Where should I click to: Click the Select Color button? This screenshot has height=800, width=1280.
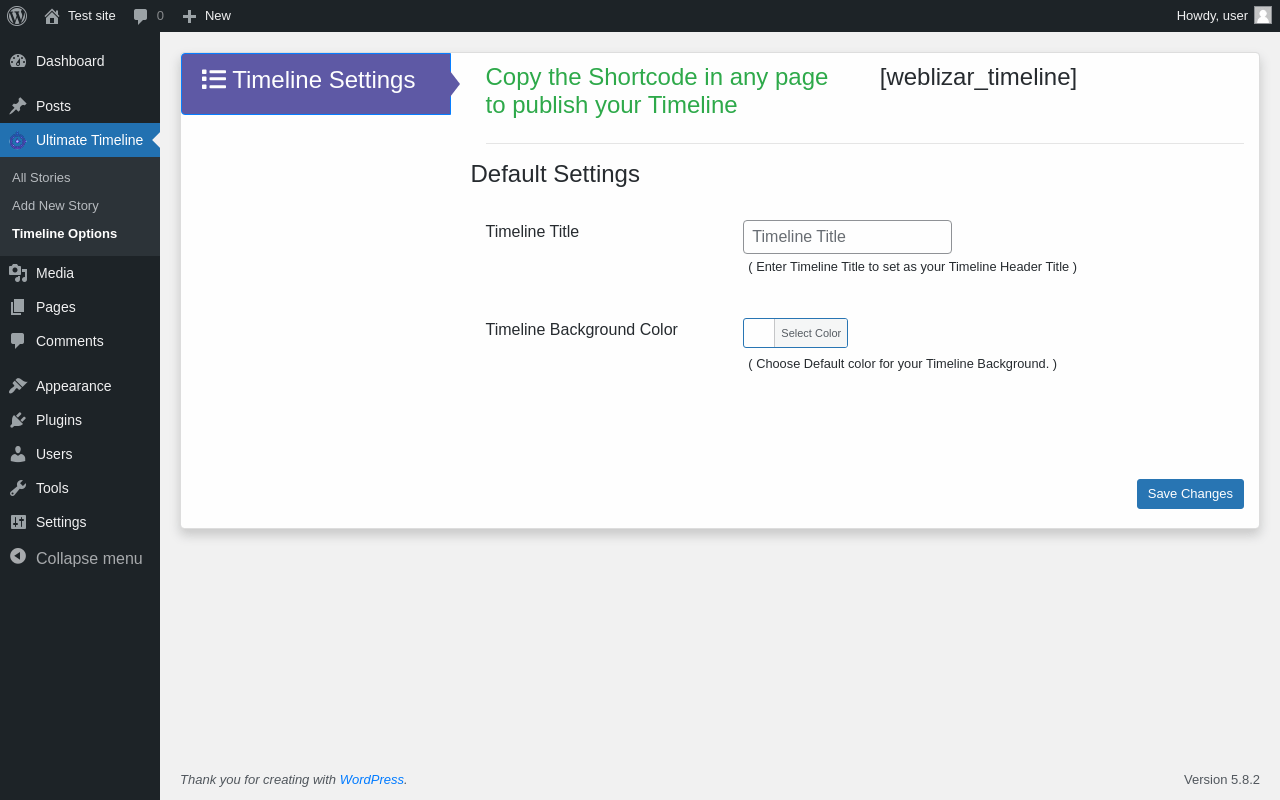point(811,333)
